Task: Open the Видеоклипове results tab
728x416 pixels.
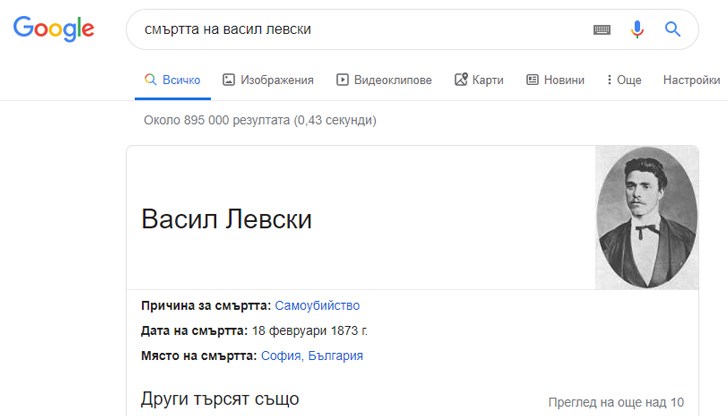Action: (384, 80)
